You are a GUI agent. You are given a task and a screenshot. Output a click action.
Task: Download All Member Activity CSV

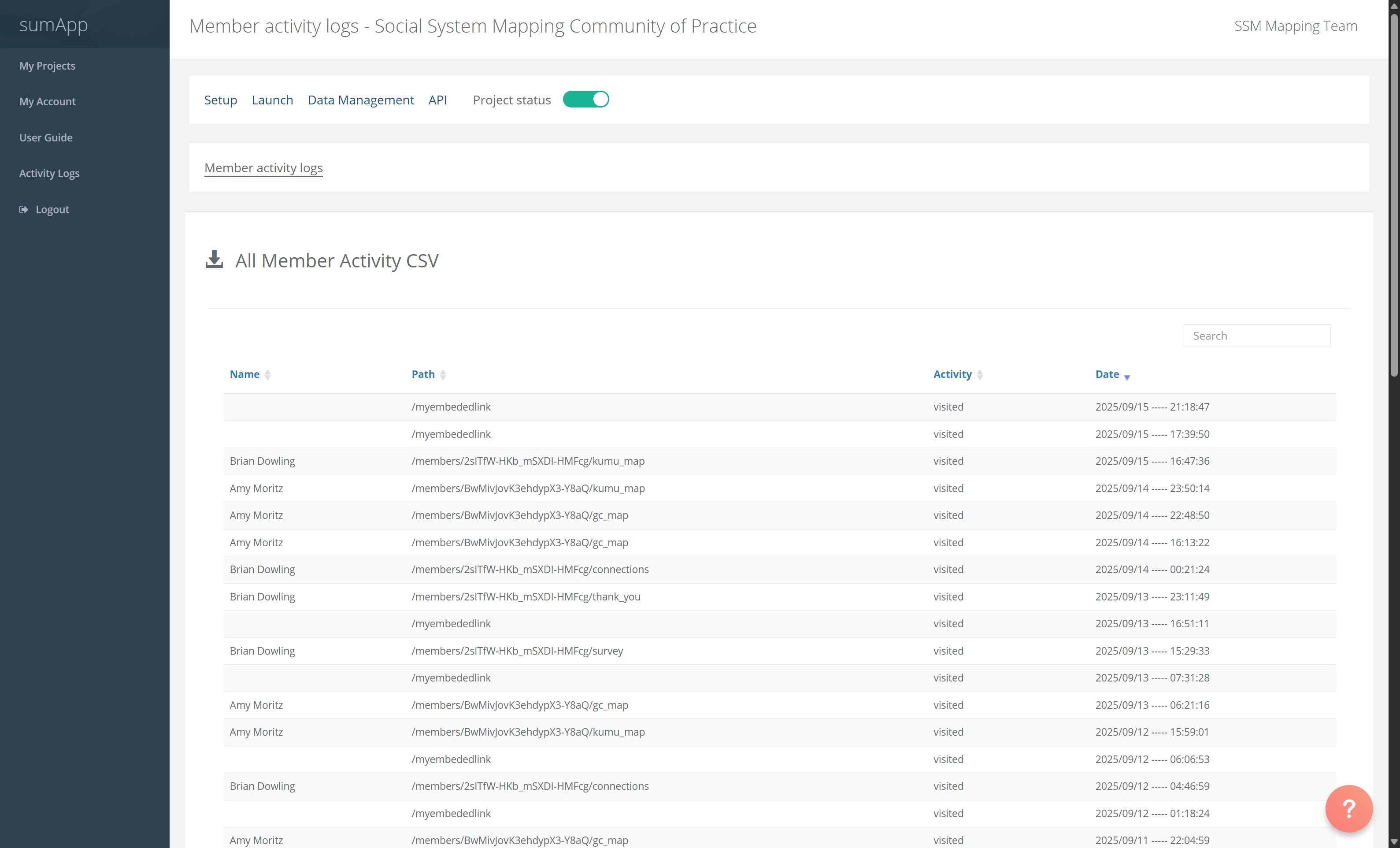pos(337,261)
